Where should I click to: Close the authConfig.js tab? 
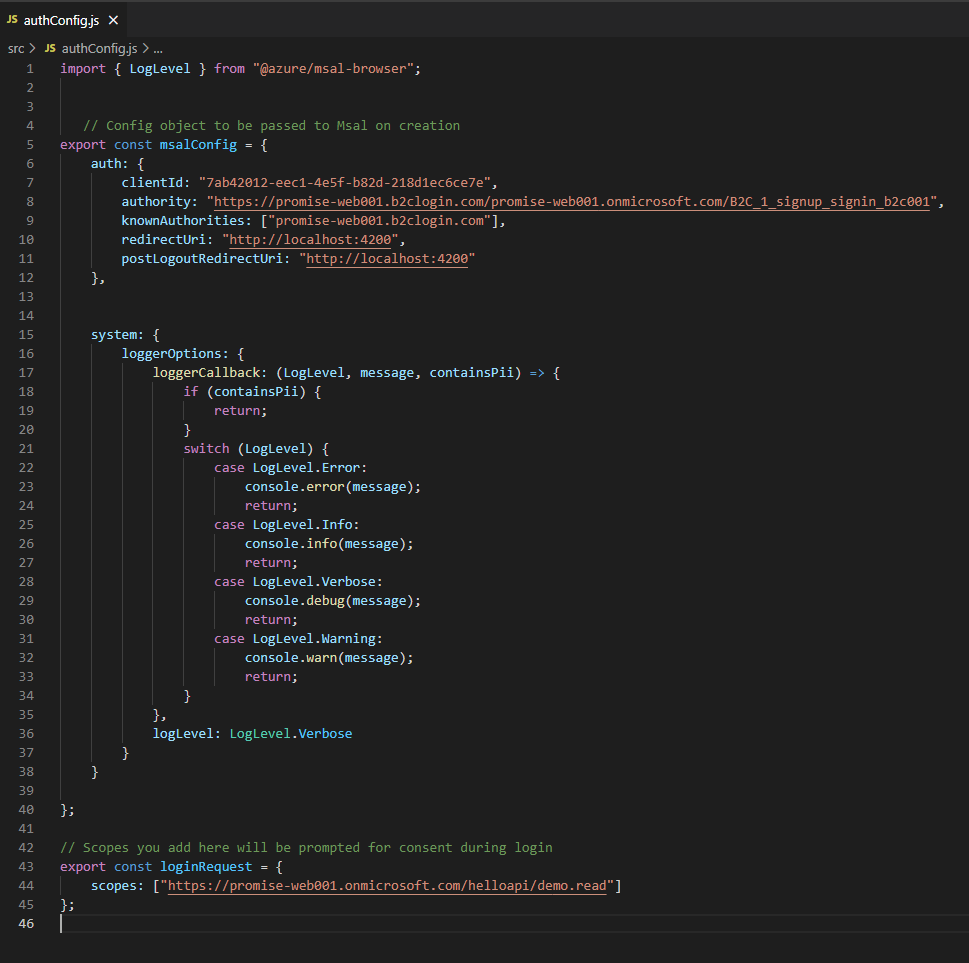click(x=111, y=18)
